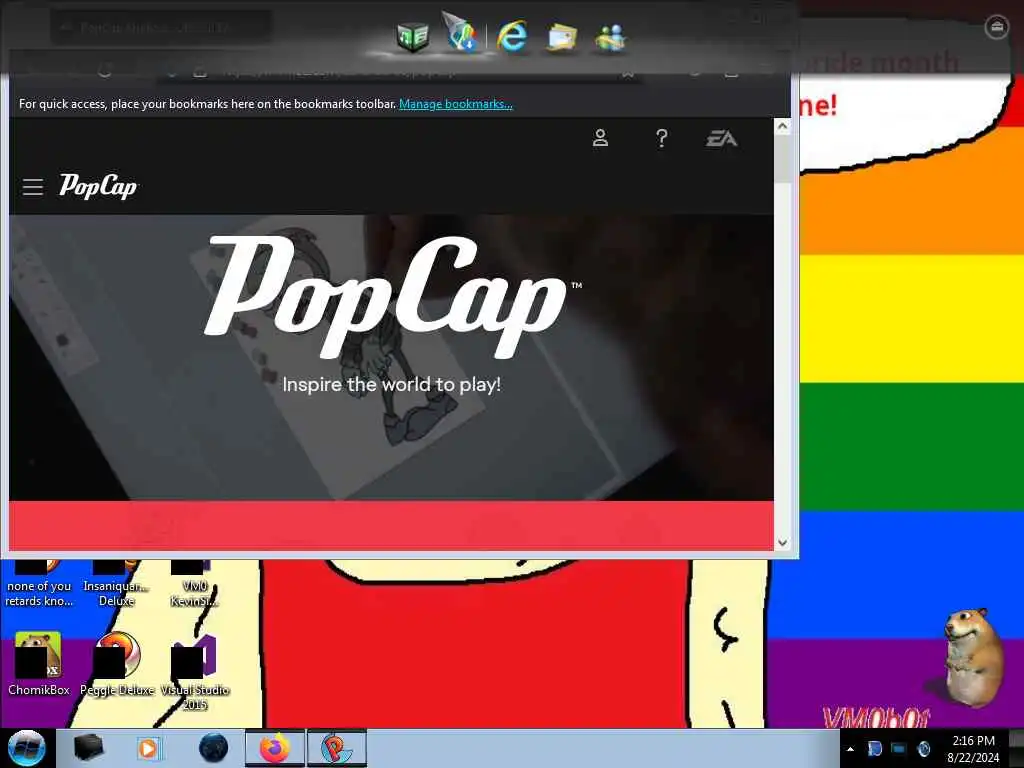Viewport: 1024px width, 768px height.
Task: Open the clock showing 2:16 PM
Action: (x=973, y=748)
